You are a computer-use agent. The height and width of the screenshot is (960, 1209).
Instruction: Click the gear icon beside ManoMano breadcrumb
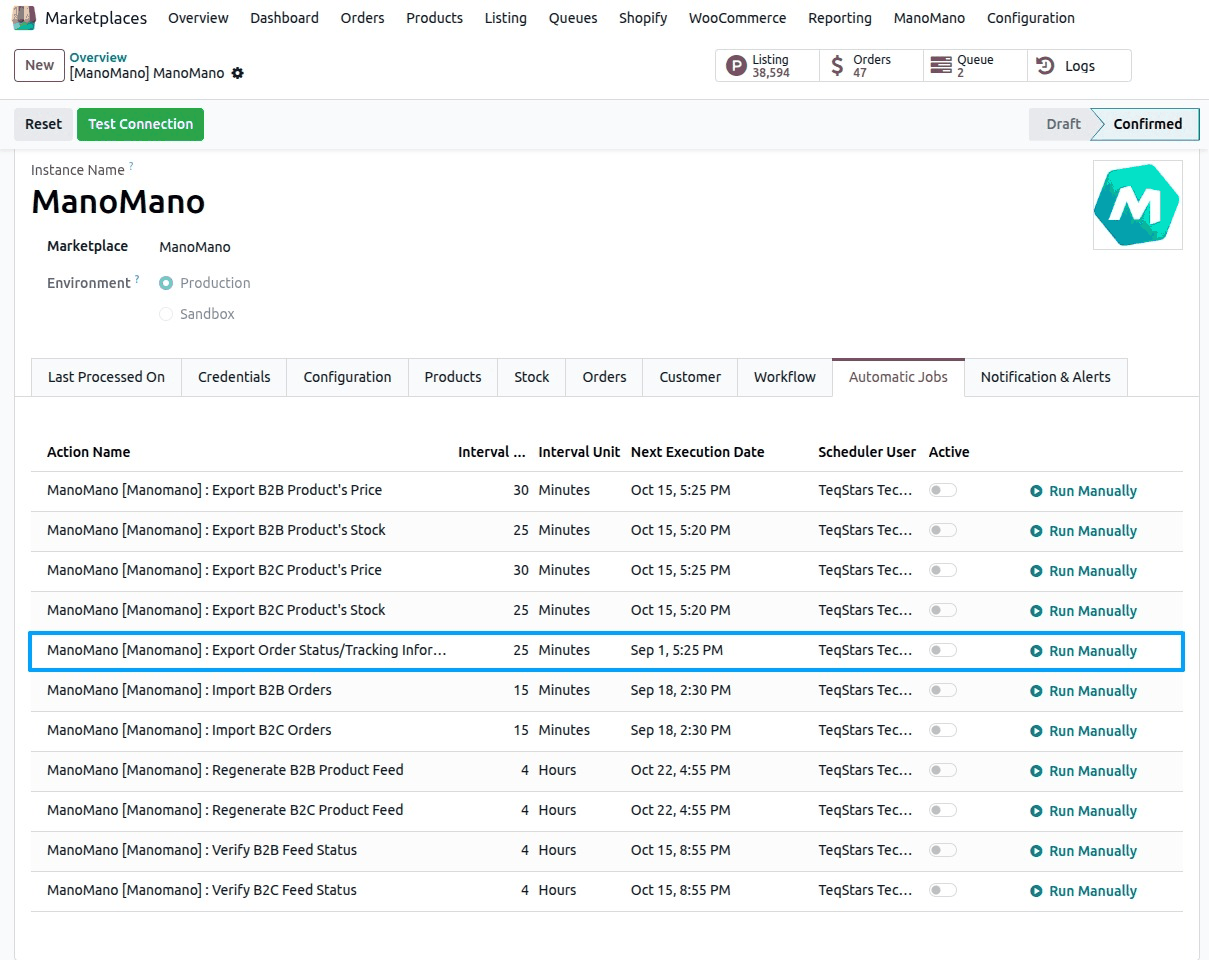pyautogui.click(x=237, y=73)
